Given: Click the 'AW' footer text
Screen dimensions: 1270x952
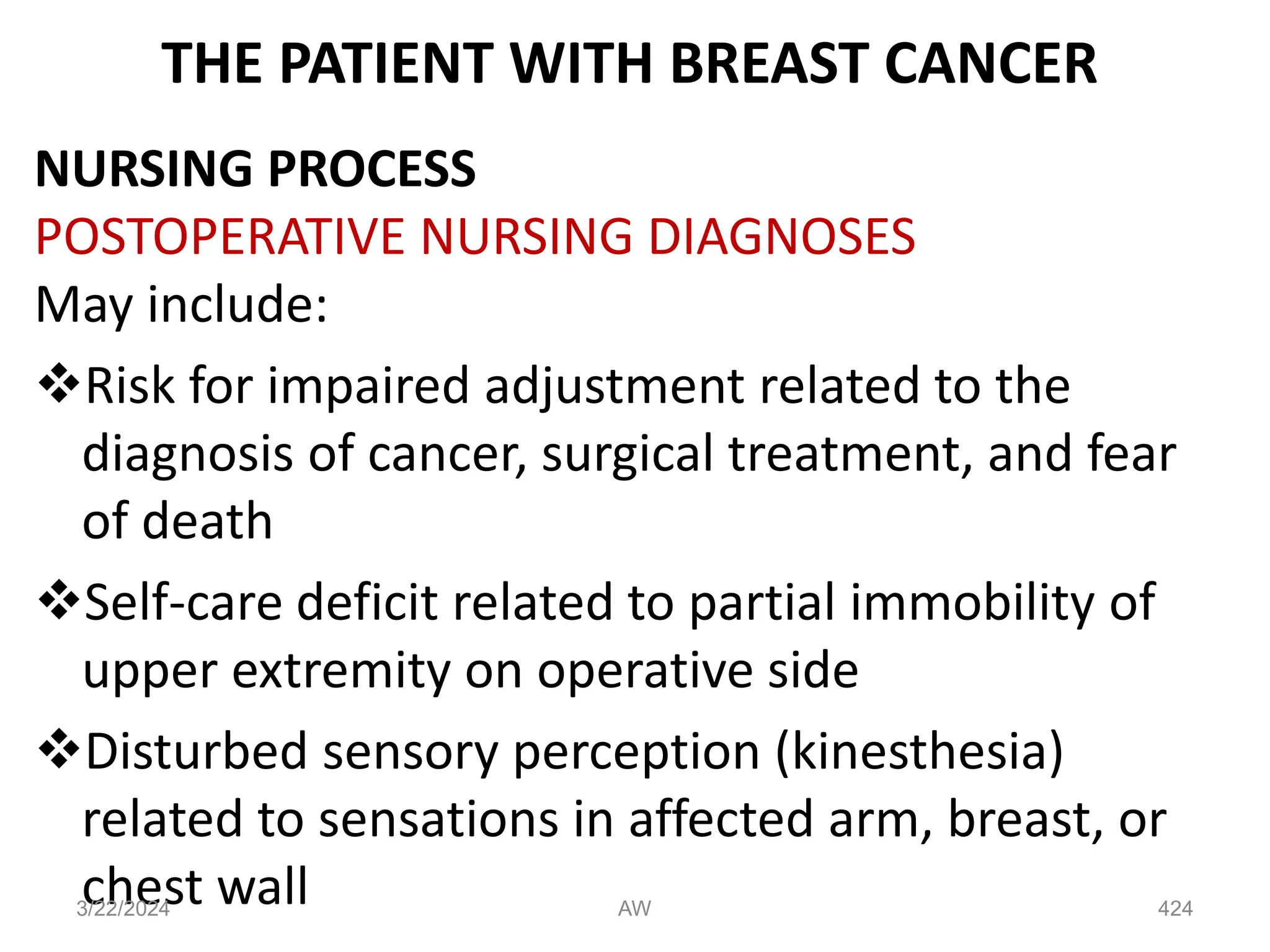Looking at the screenshot, I should pos(634,909).
